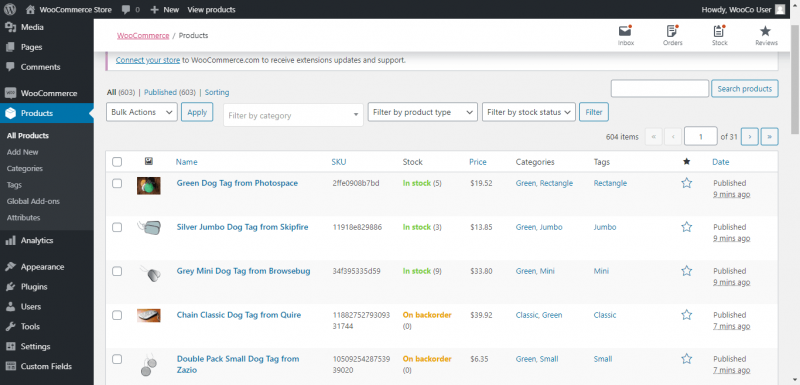This screenshot has width=800, height=385.
Task: Open Categories submenu item
Action: [25, 168]
